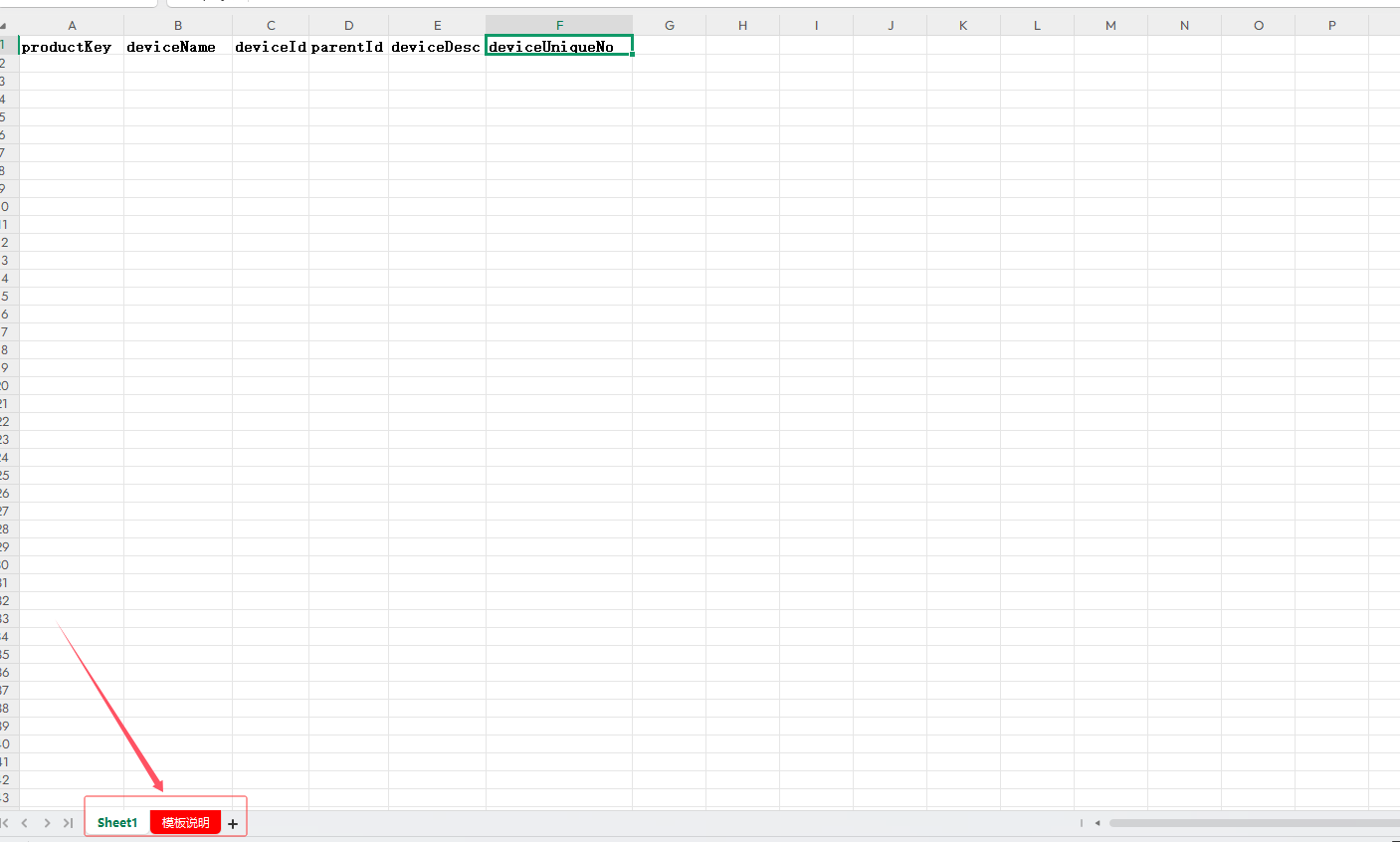The width and height of the screenshot is (1400, 842).
Task: Select column H header
Action: point(742,25)
